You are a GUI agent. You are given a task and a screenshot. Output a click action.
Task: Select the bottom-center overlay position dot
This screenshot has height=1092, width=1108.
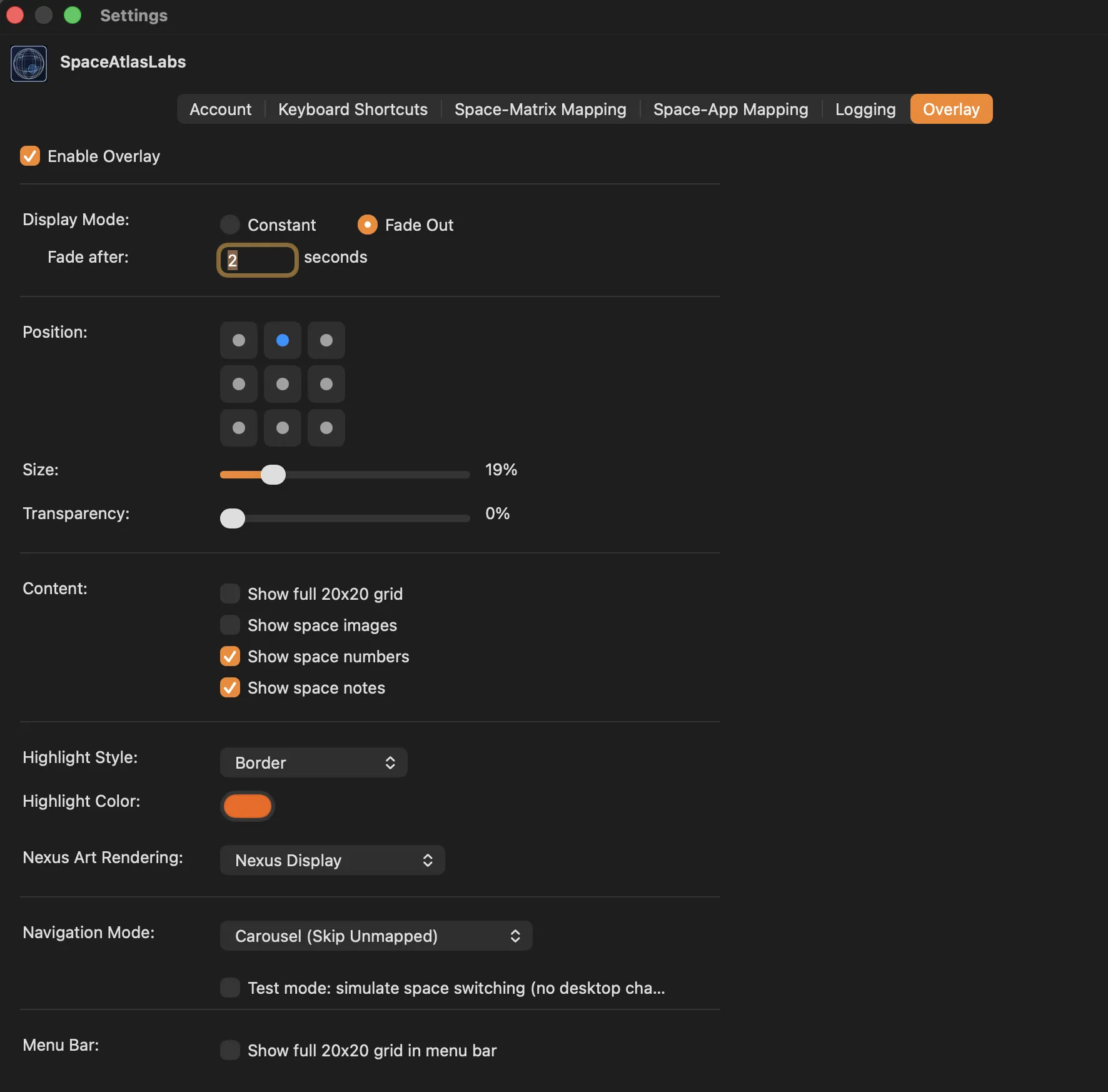(282, 428)
